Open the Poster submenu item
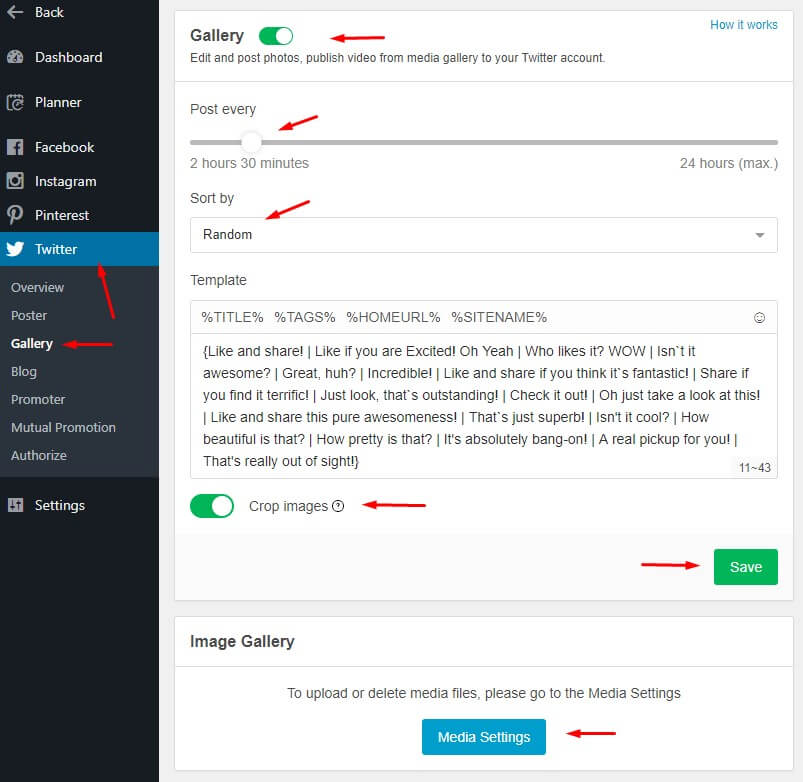 point(29,315)
